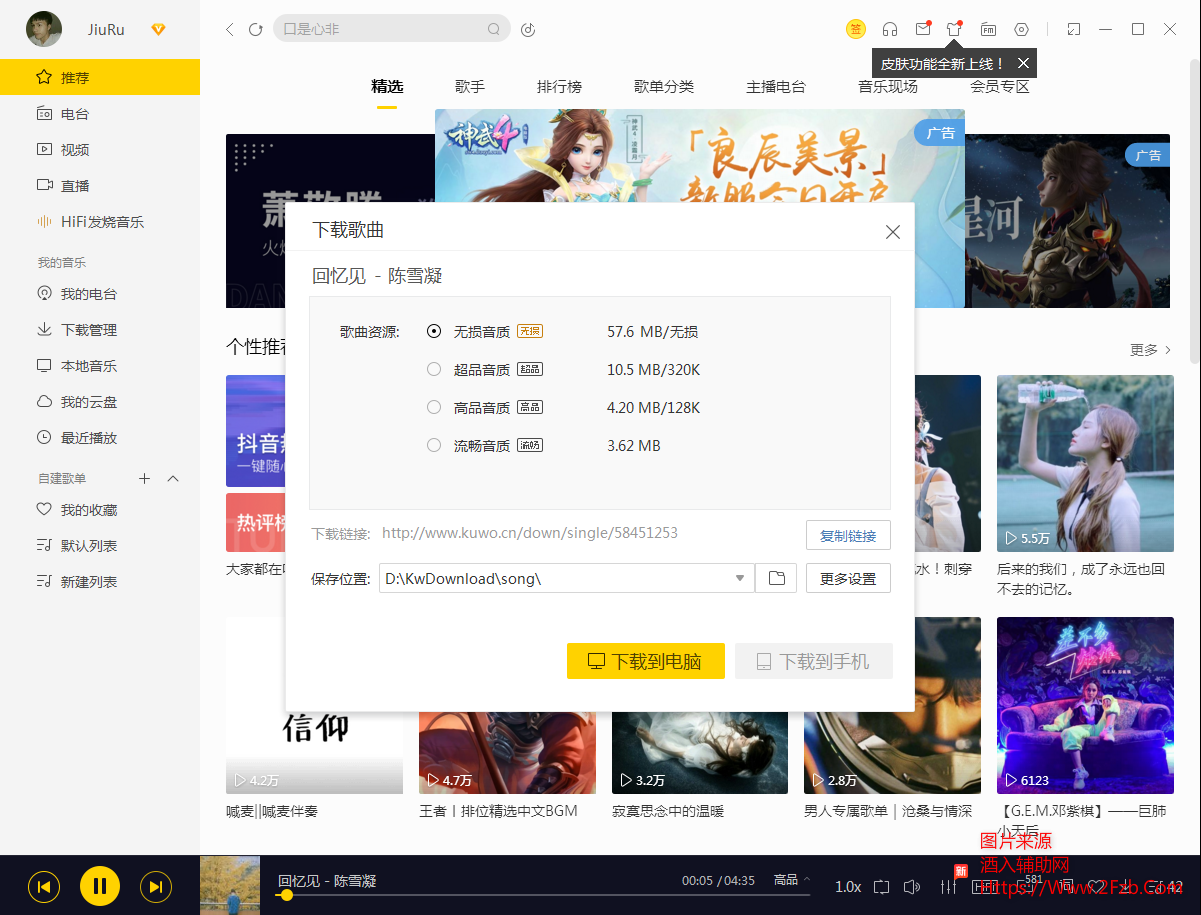Click 下载到手机 button
Screen dimensions: 1201x915
click(814, 661)
